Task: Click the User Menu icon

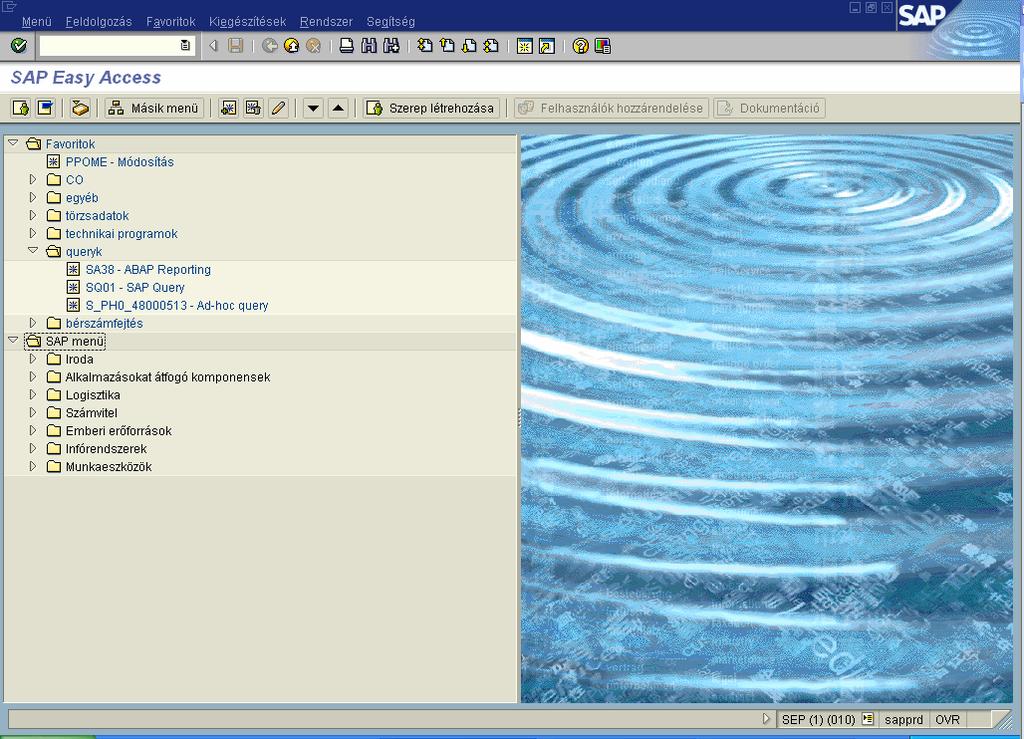Action: coord(21,108)
